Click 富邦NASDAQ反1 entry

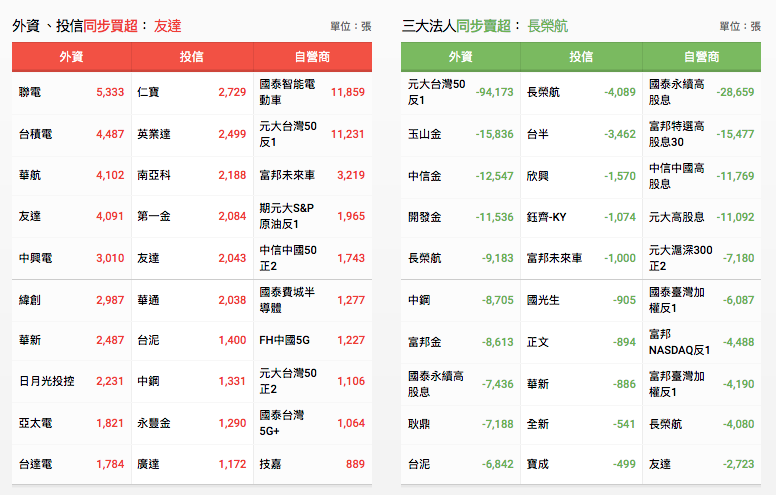(x=679, y=342)
